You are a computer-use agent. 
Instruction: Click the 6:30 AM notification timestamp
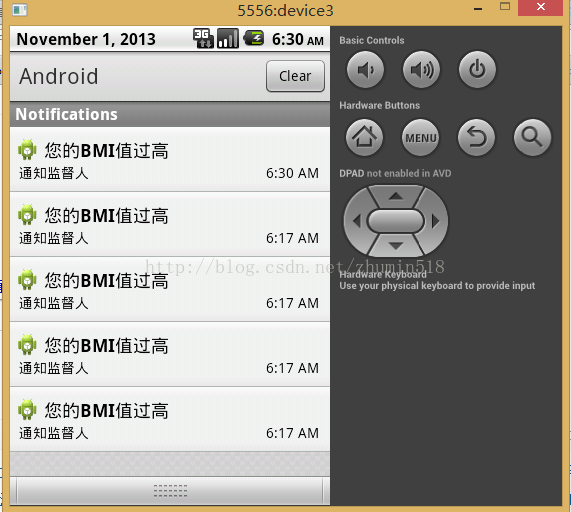(x=292, y=173)
